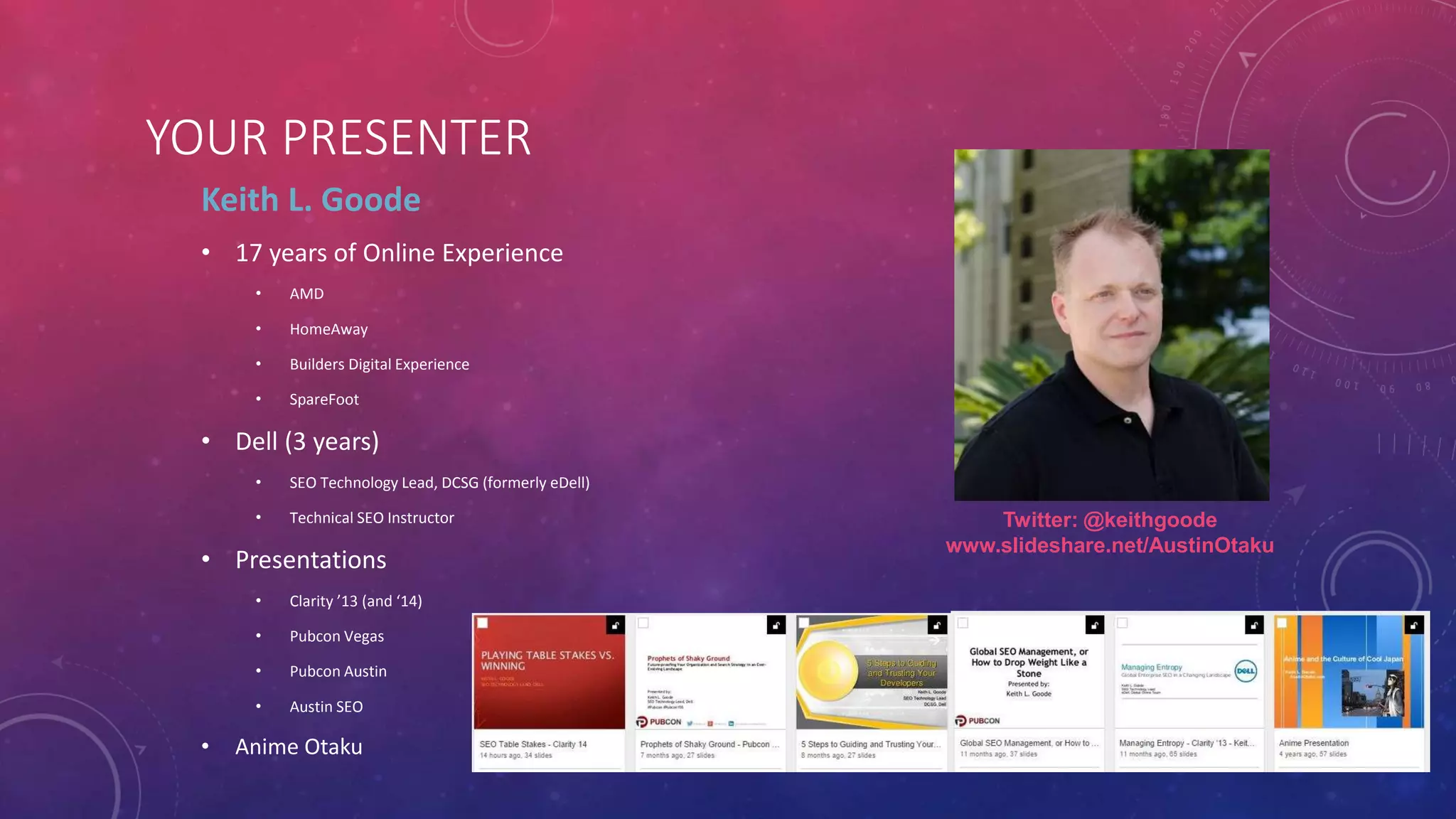The height and width of the screenshot is (819, 1456).
Task: Click the Twitter @keithgoode handle
Action: [1149, 520]
